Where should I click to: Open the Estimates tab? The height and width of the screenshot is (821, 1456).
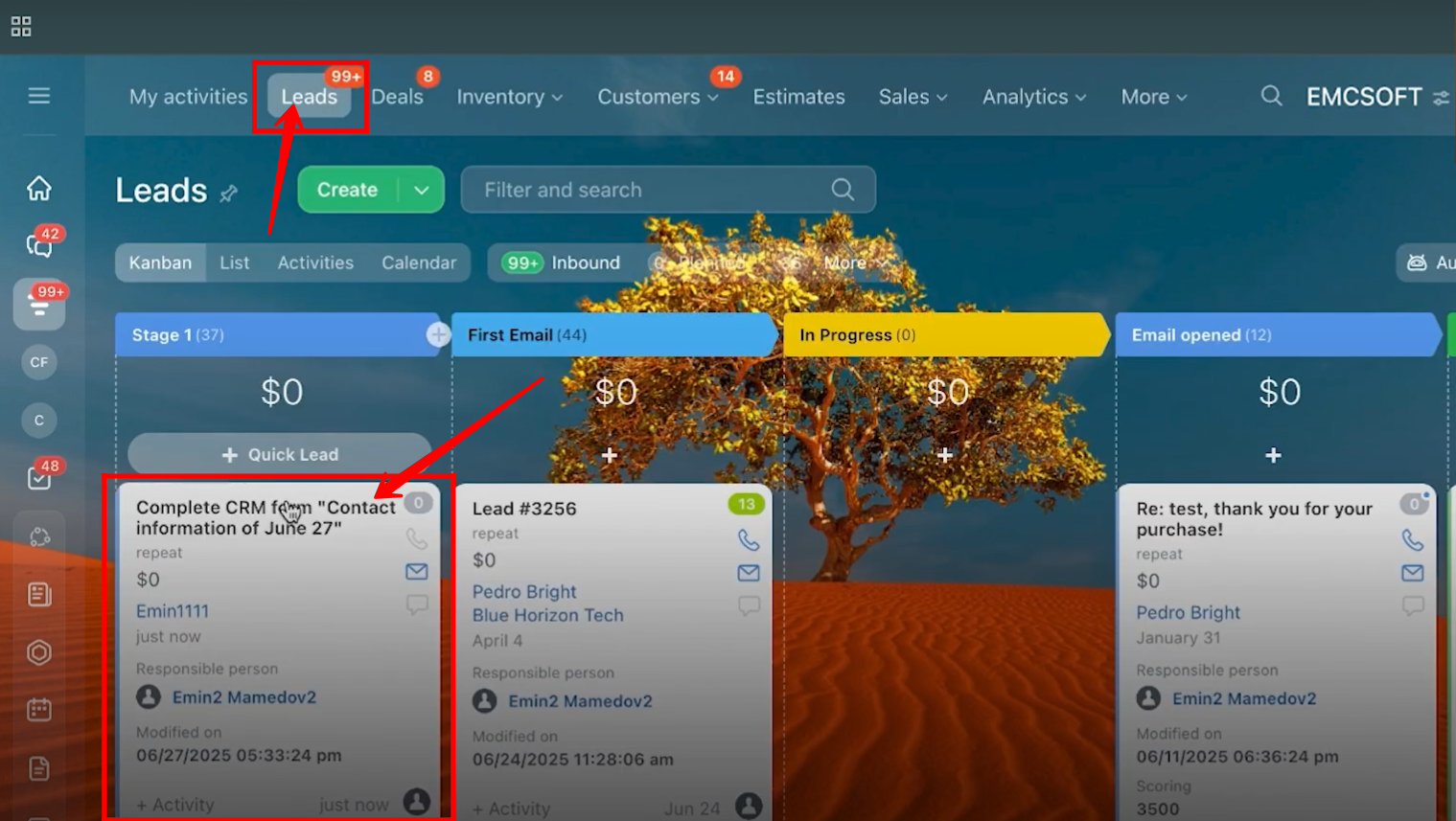pos(798,97)
